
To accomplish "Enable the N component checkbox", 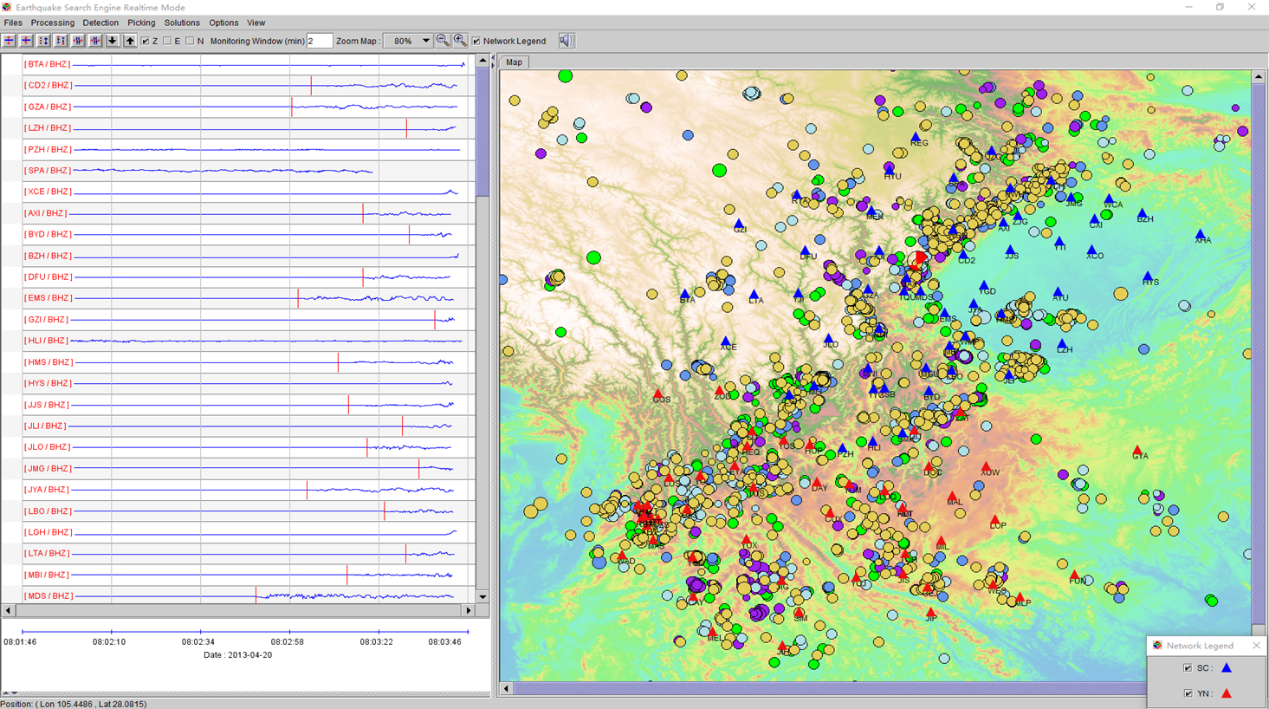I will tap(190, 41).
